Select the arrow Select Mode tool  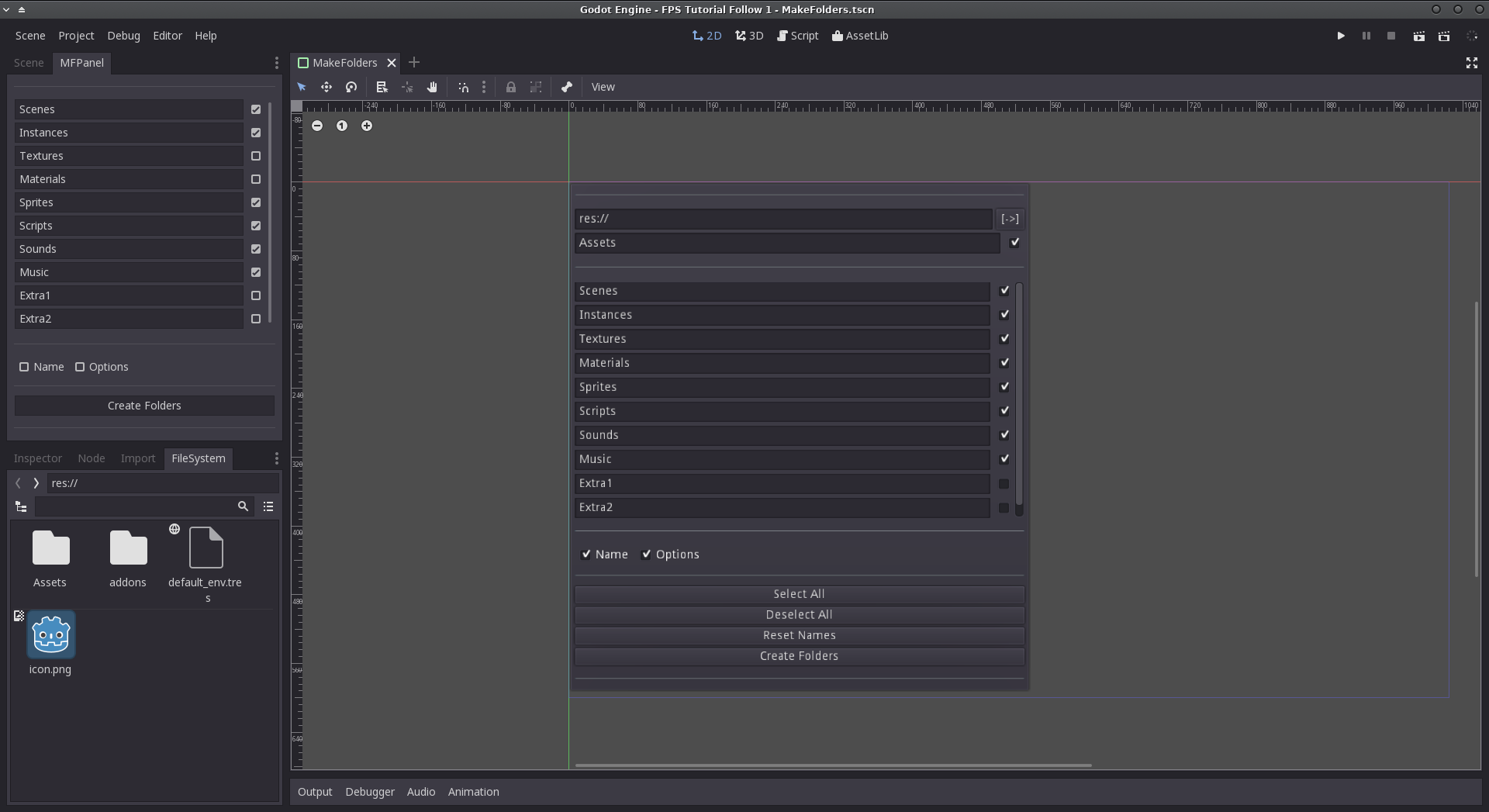point(302,87)
